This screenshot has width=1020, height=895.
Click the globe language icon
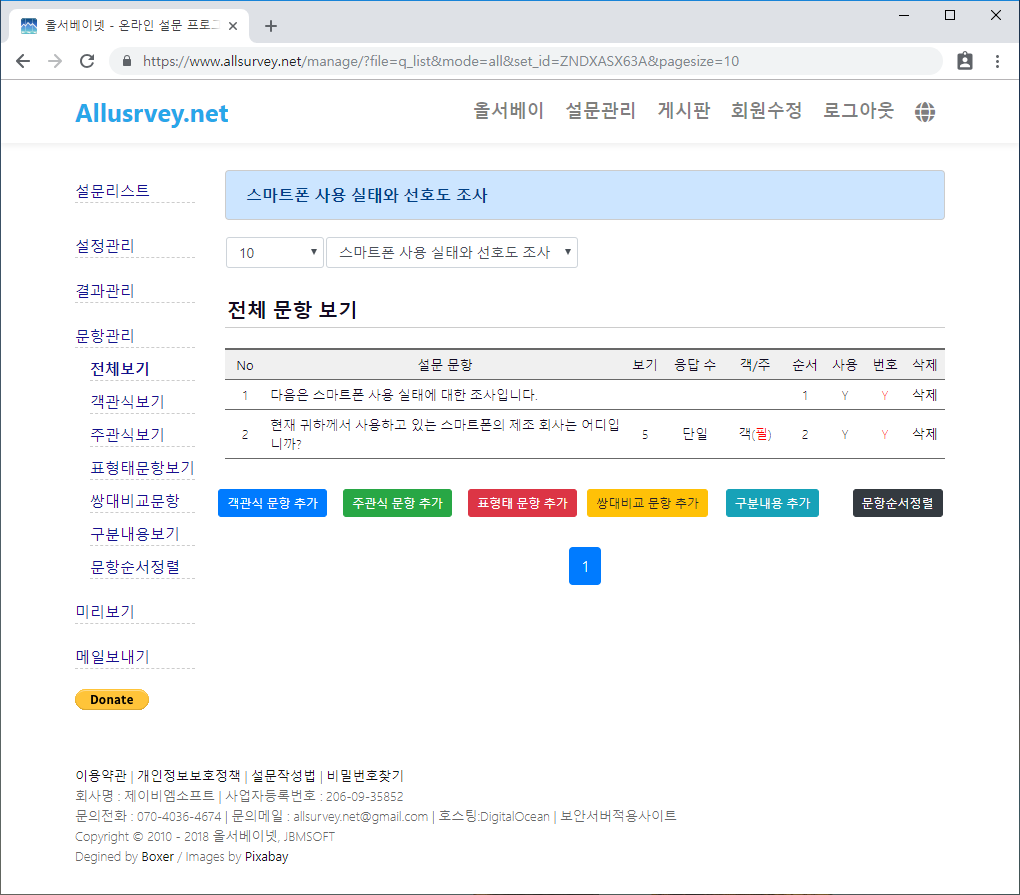(925, 112)
